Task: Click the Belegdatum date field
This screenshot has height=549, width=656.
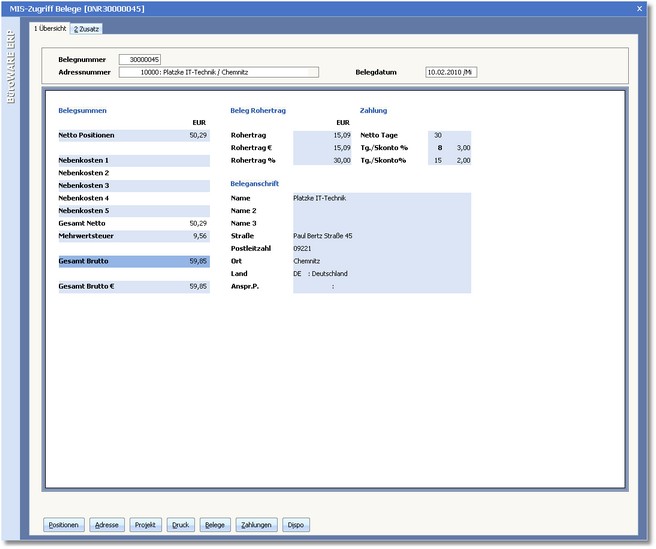Action: coord(451,72)
